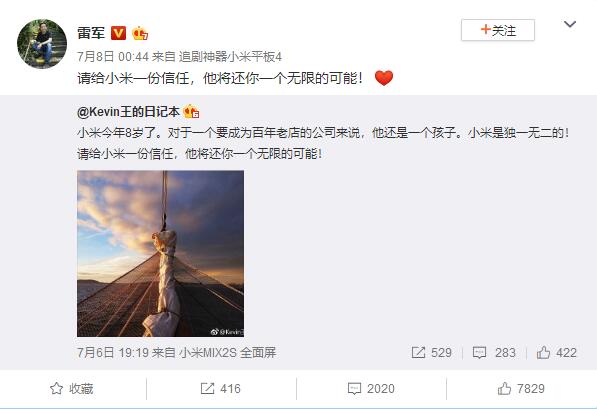The width and height of the screenshot is (597, 409).
Task: Open @Kevin王的日记本 profile link
Action: pos(128,112)
